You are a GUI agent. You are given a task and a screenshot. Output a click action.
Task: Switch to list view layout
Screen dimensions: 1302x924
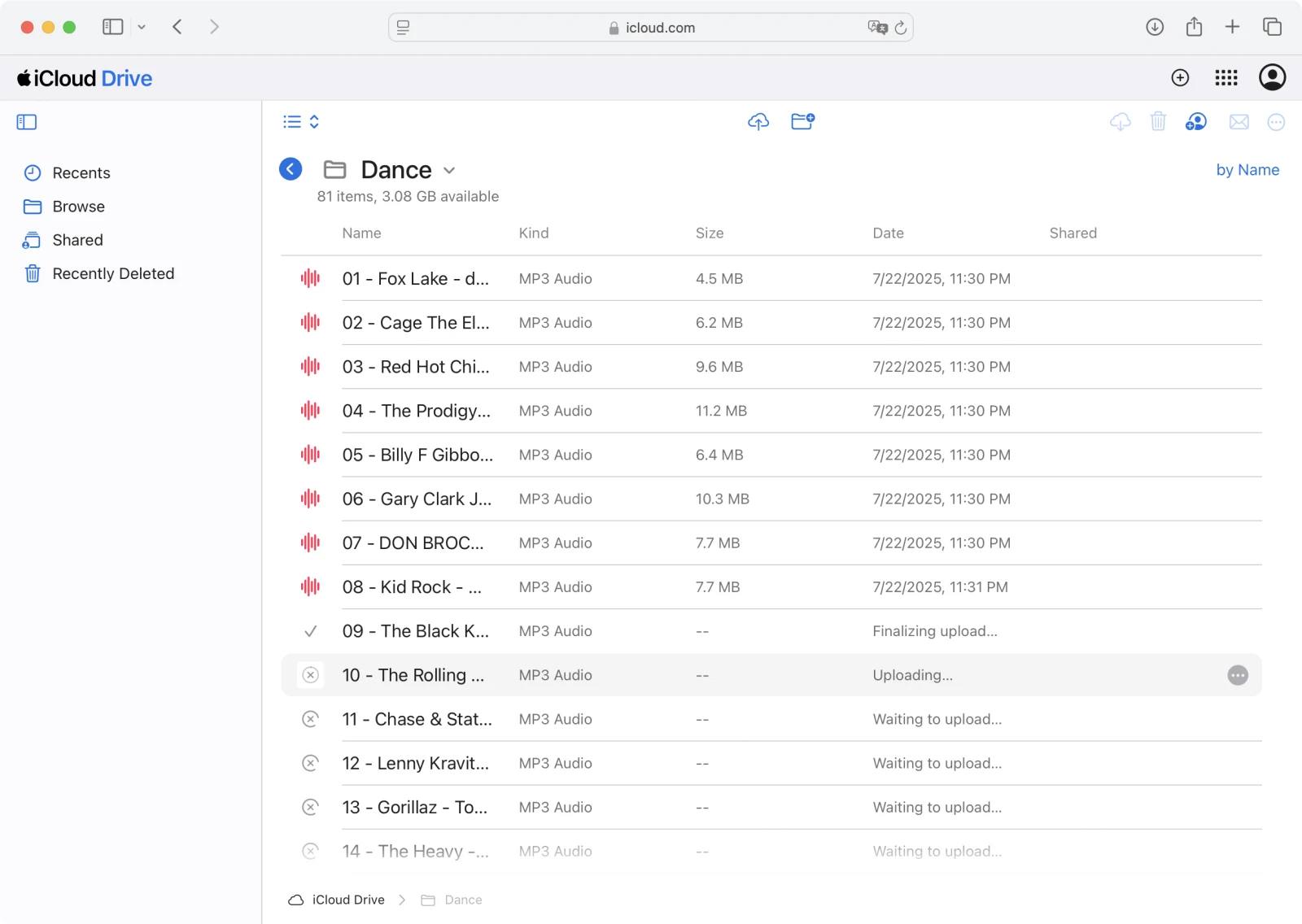[x=291, y=121]
